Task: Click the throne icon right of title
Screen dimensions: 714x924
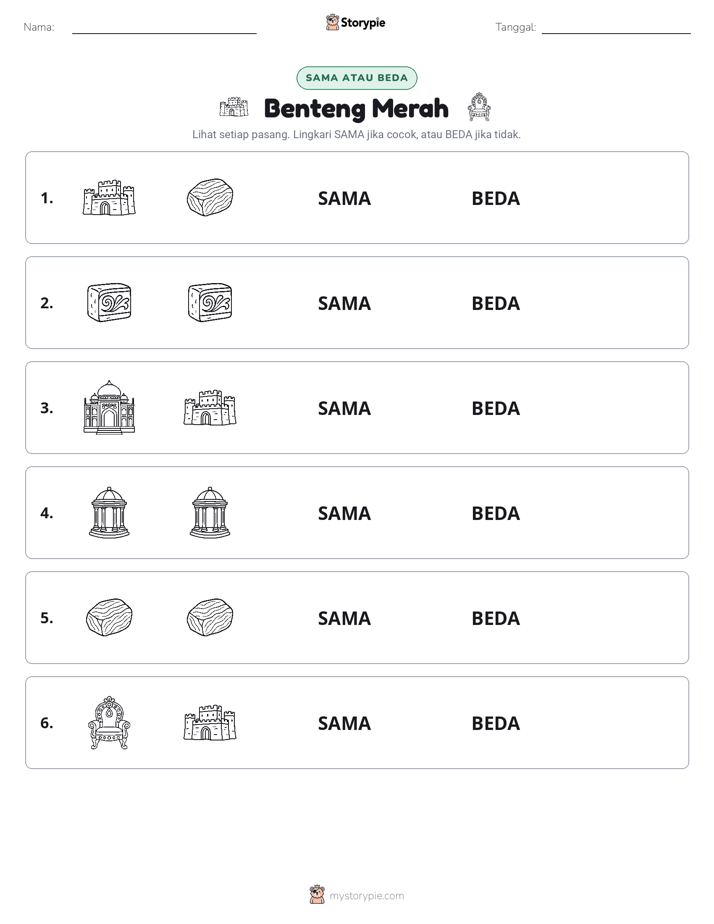Action: point(479,107)
